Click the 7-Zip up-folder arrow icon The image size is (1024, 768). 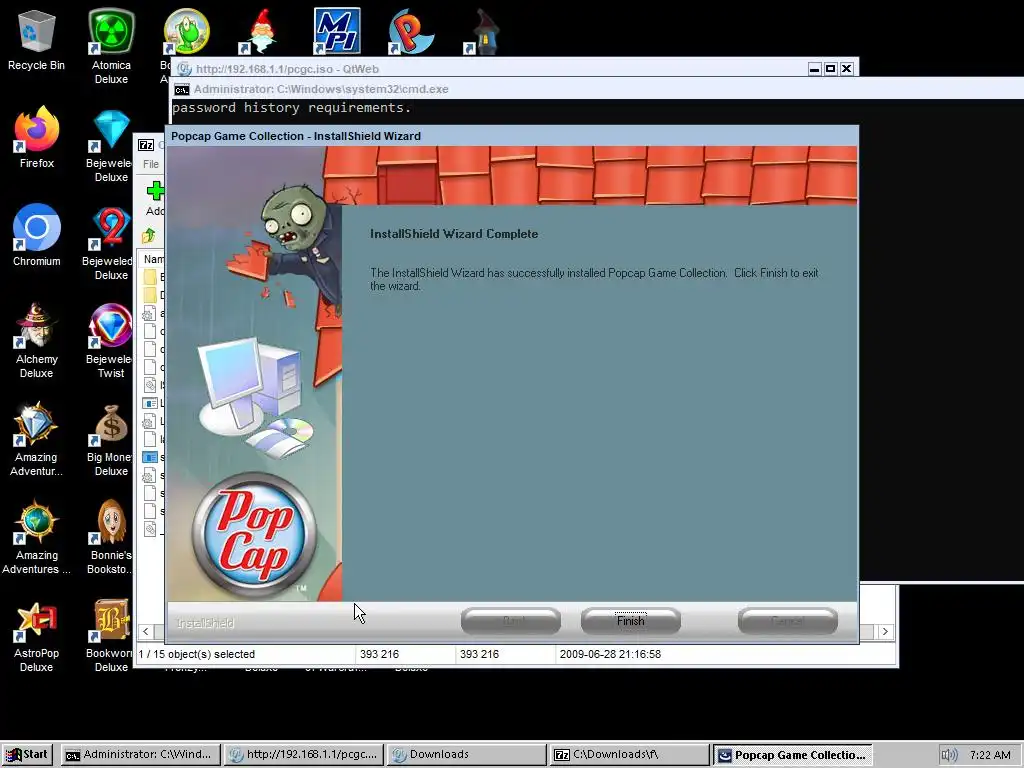(149, 236)
